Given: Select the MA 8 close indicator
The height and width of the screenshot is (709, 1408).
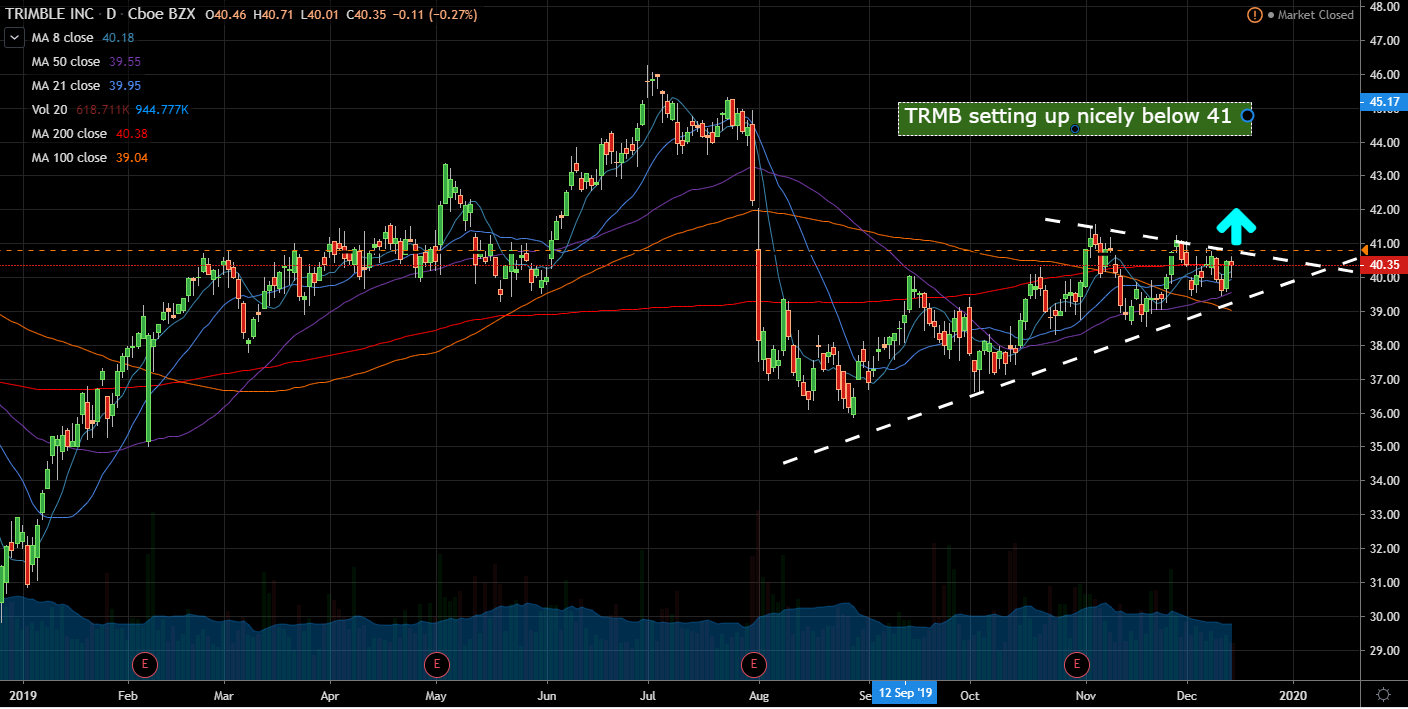Looking at the screenshot, I should (62, 38).
